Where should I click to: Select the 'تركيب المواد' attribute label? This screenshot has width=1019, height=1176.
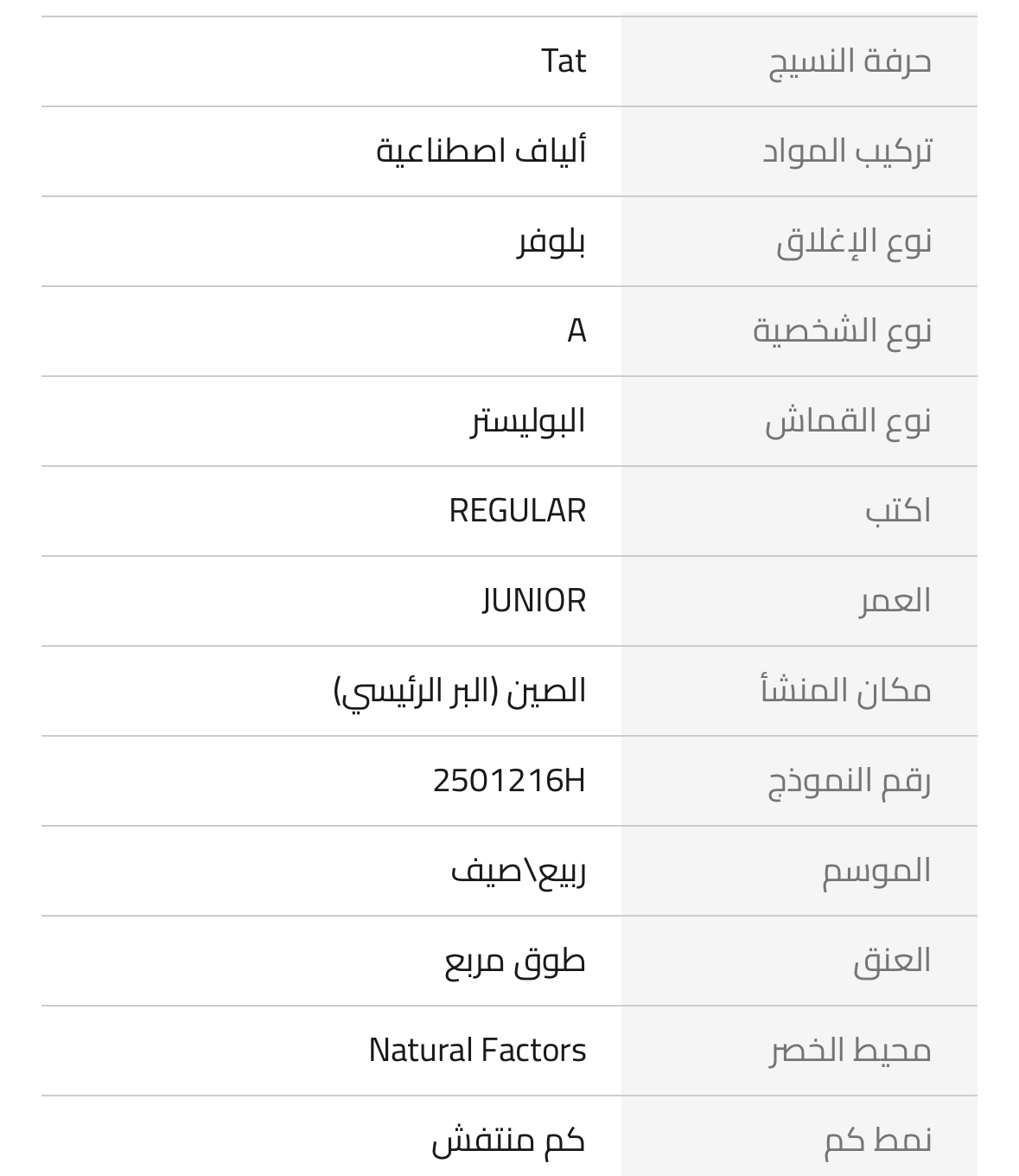tap(848, 151)
